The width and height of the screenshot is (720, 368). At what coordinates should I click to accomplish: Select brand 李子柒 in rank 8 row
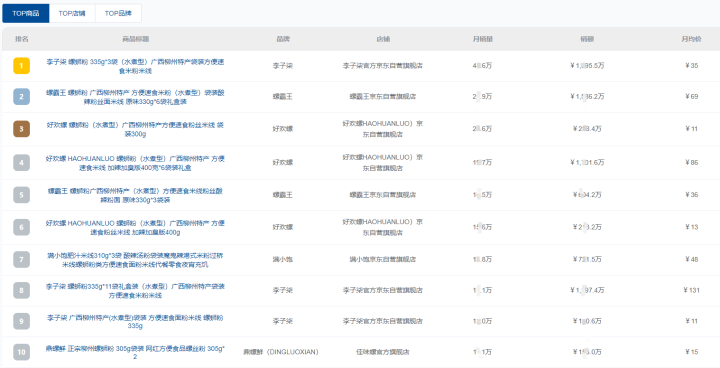pos(282,290)
